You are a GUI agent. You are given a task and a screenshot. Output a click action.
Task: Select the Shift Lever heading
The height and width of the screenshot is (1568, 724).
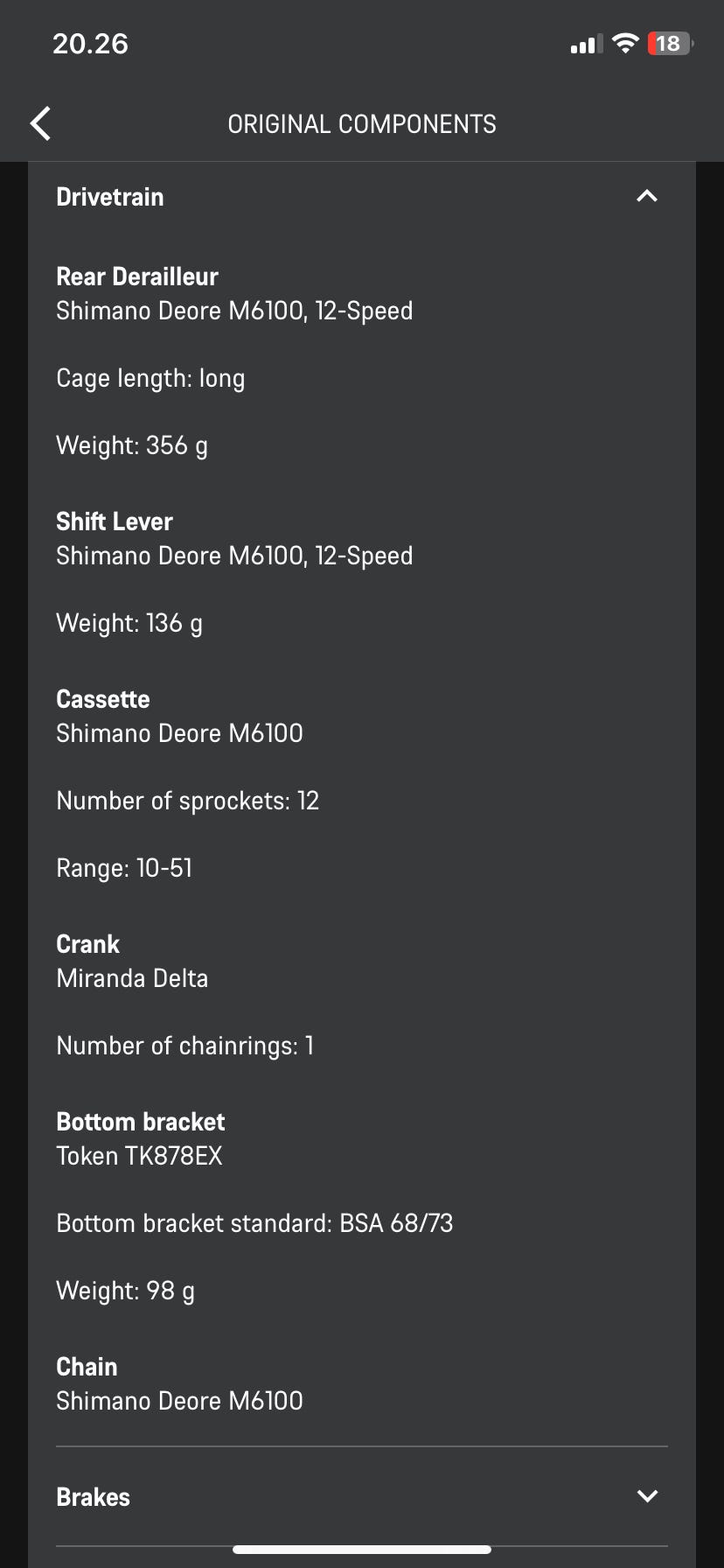[115, 521]
